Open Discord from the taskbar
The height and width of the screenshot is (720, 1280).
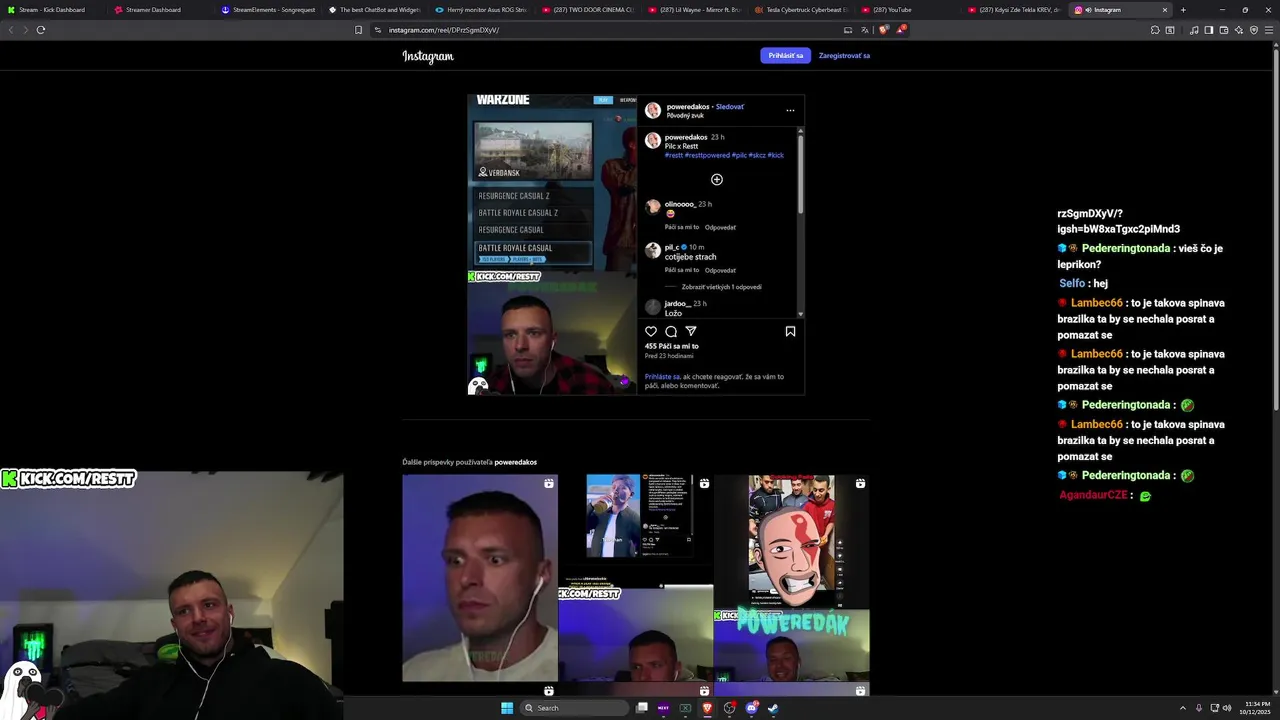(751, 708)
